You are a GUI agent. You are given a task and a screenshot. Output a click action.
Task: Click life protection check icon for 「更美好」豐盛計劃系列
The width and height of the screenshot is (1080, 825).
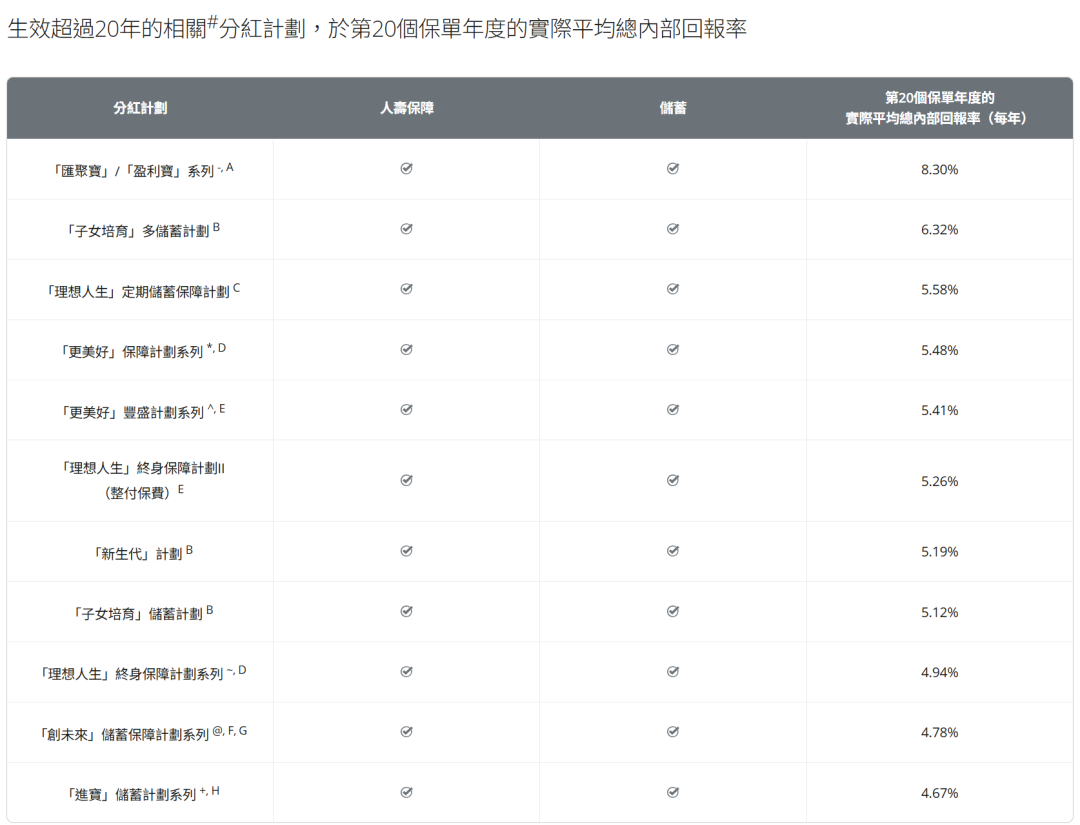(x=406, y=410)
